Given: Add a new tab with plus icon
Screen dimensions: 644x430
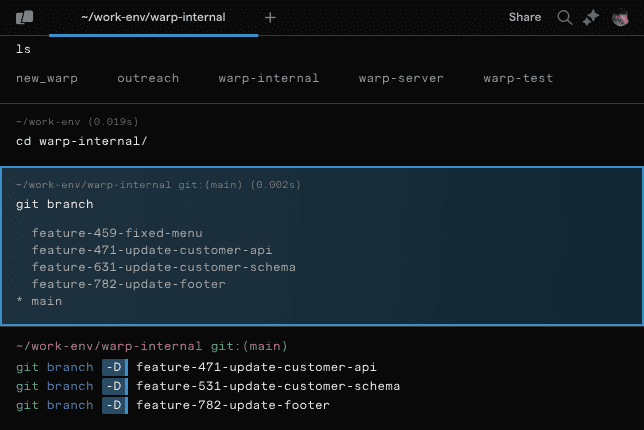Looking at the screenshot, I should (270, 17).
